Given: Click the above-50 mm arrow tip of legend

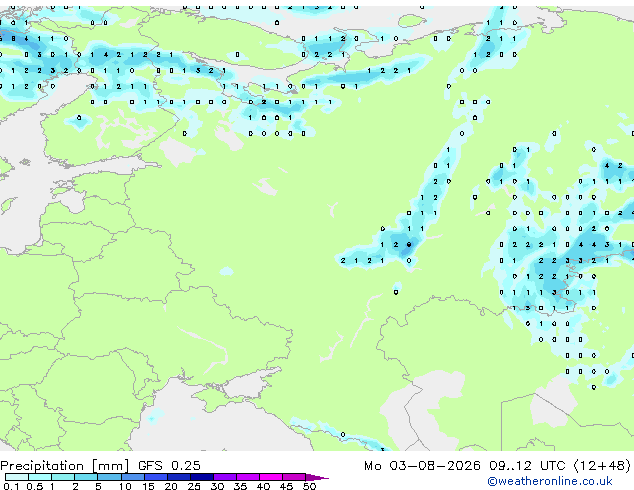Looking at the screenshot, I should tap(317, 478).
